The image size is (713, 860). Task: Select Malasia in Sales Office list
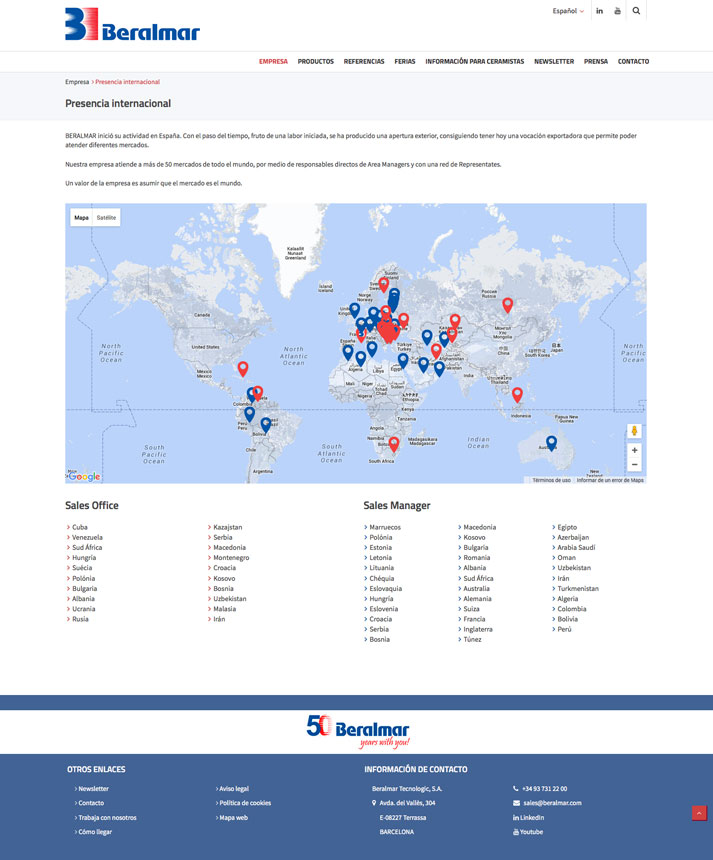tap(224, 609)
